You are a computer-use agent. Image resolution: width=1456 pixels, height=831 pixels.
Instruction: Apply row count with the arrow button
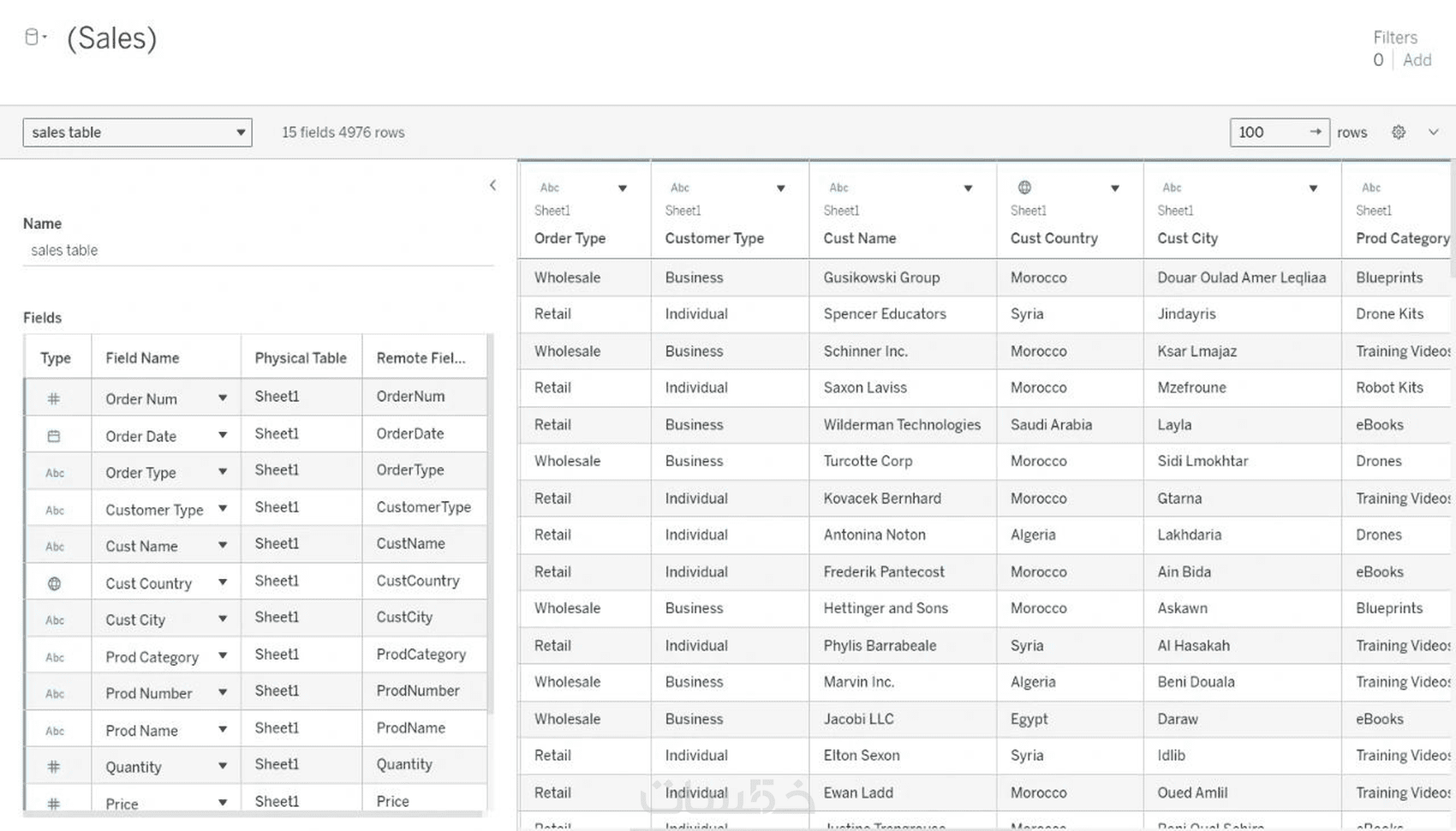[1315, 132]
